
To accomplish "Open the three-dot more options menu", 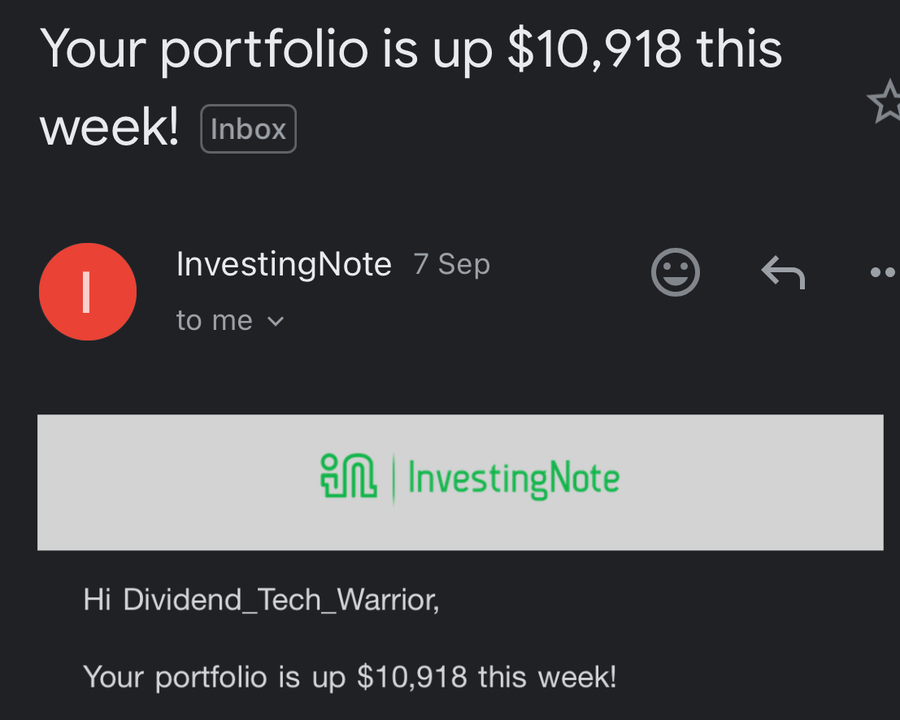I will click(x=885, y=272).
